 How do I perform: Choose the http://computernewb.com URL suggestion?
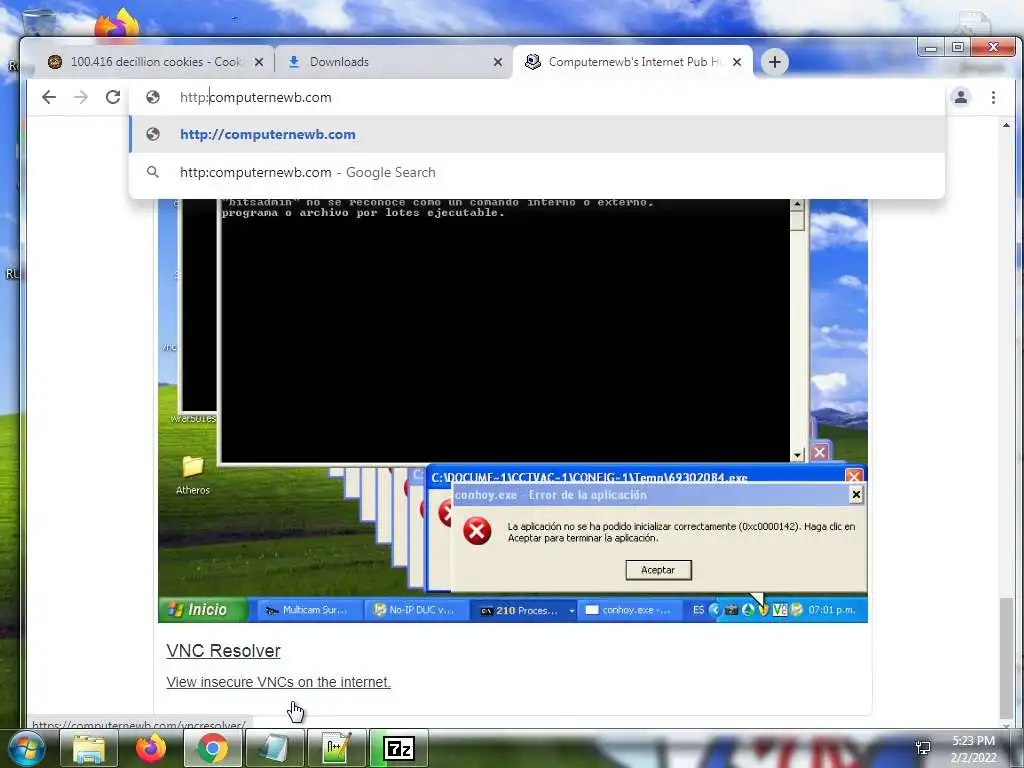537,135
